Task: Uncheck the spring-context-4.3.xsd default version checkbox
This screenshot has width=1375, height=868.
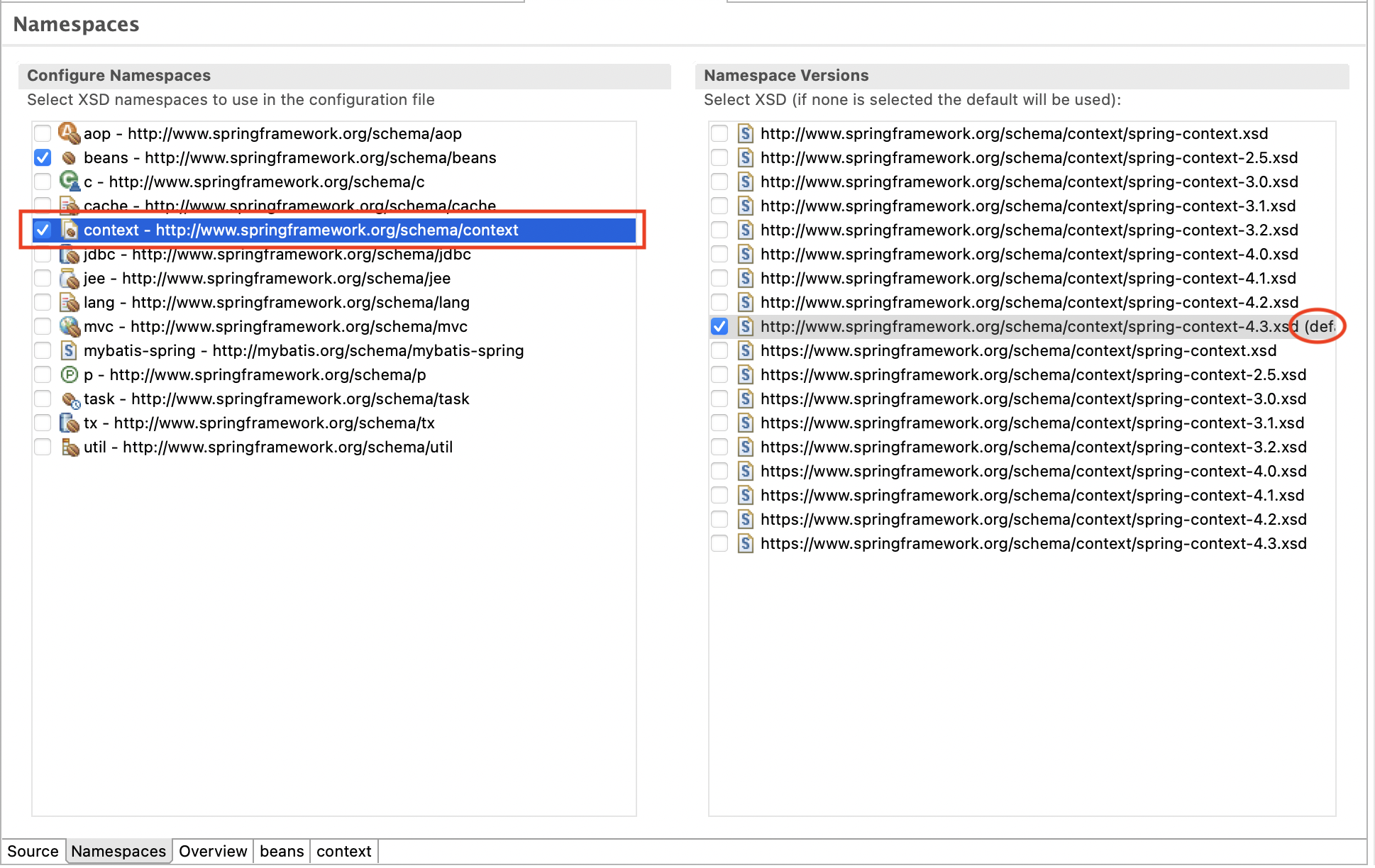Action: tap(719, 326)
